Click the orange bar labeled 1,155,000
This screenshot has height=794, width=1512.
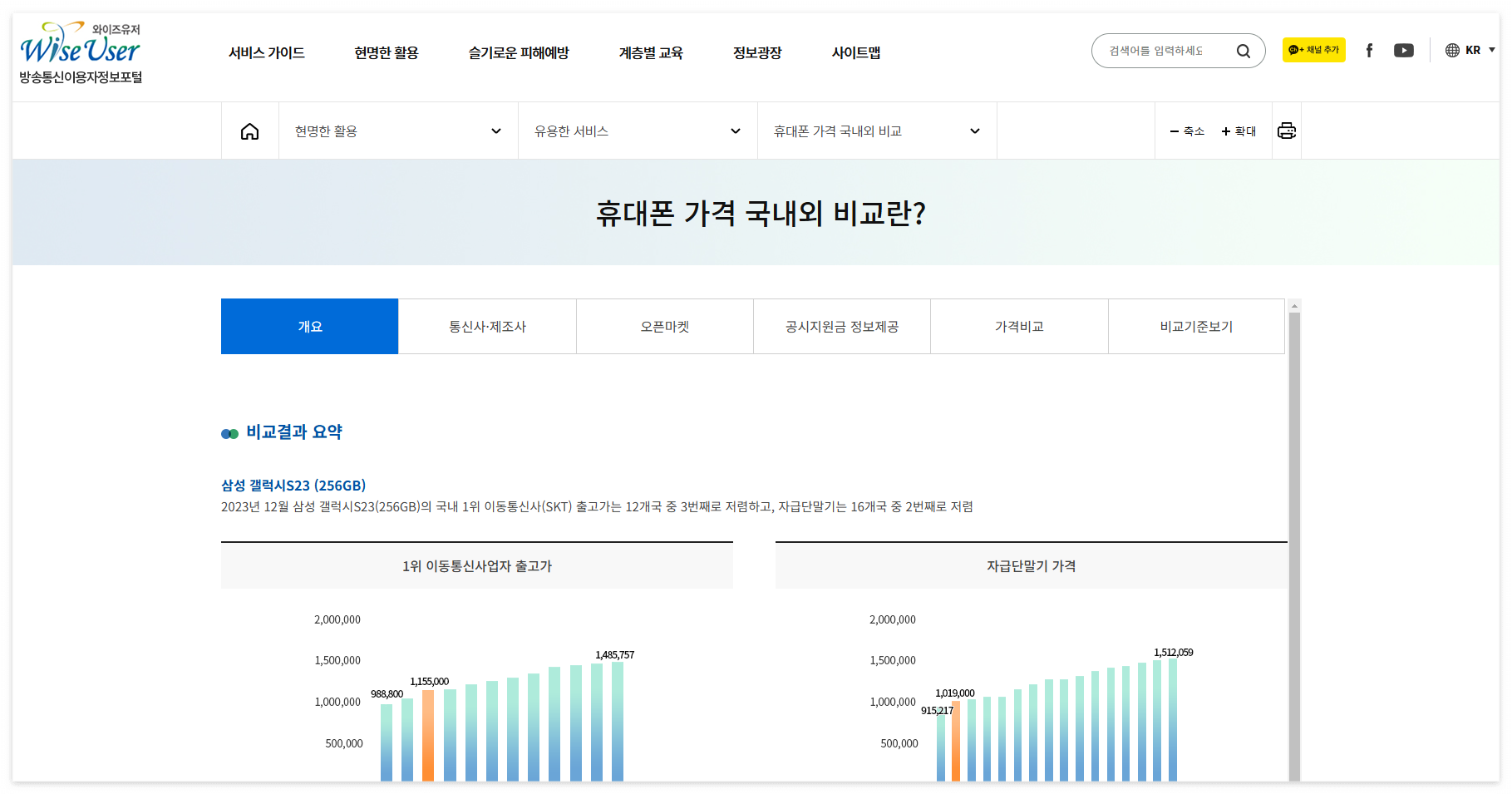(428, 736)
